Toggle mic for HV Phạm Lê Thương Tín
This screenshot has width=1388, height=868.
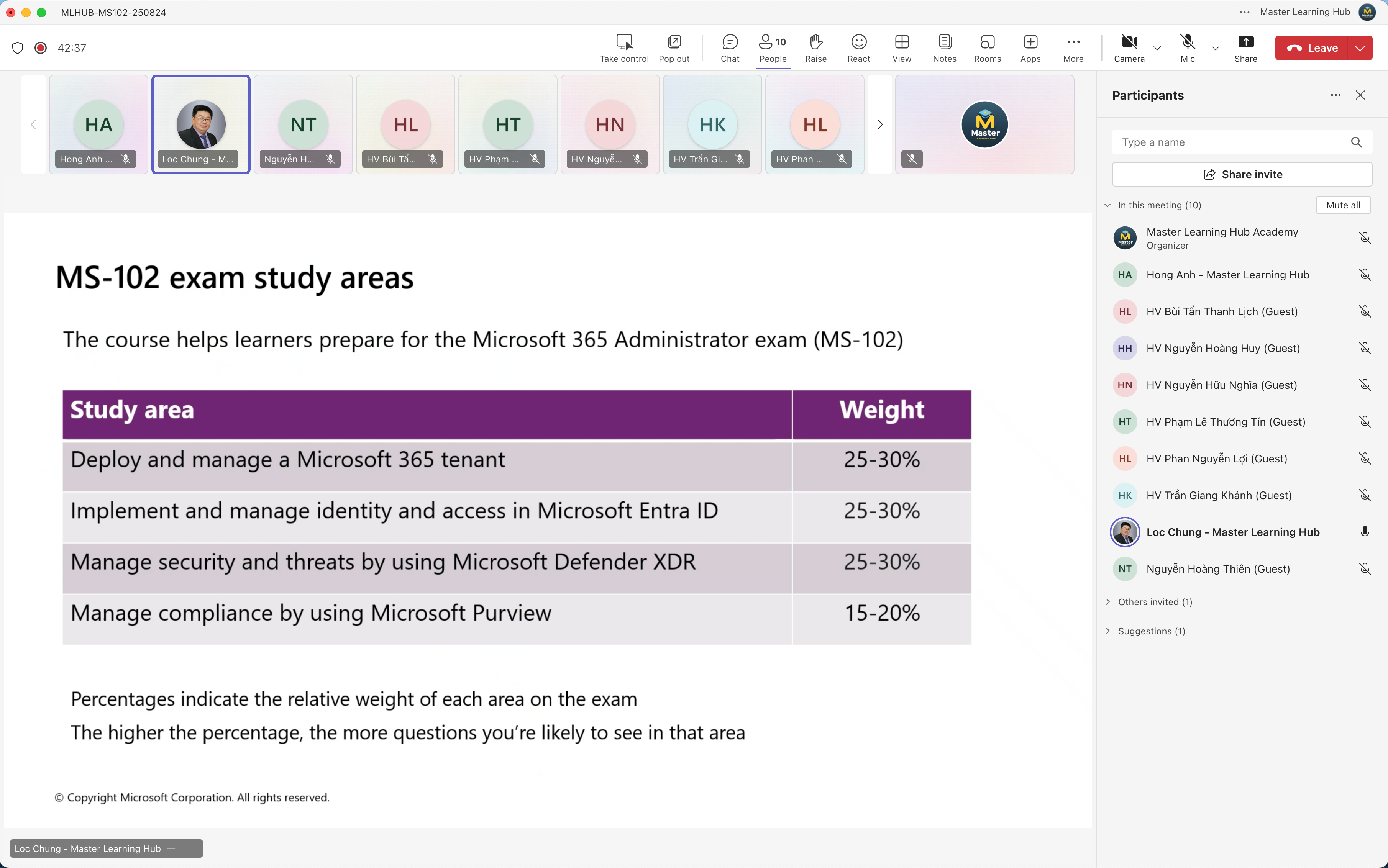point(1365,422)
